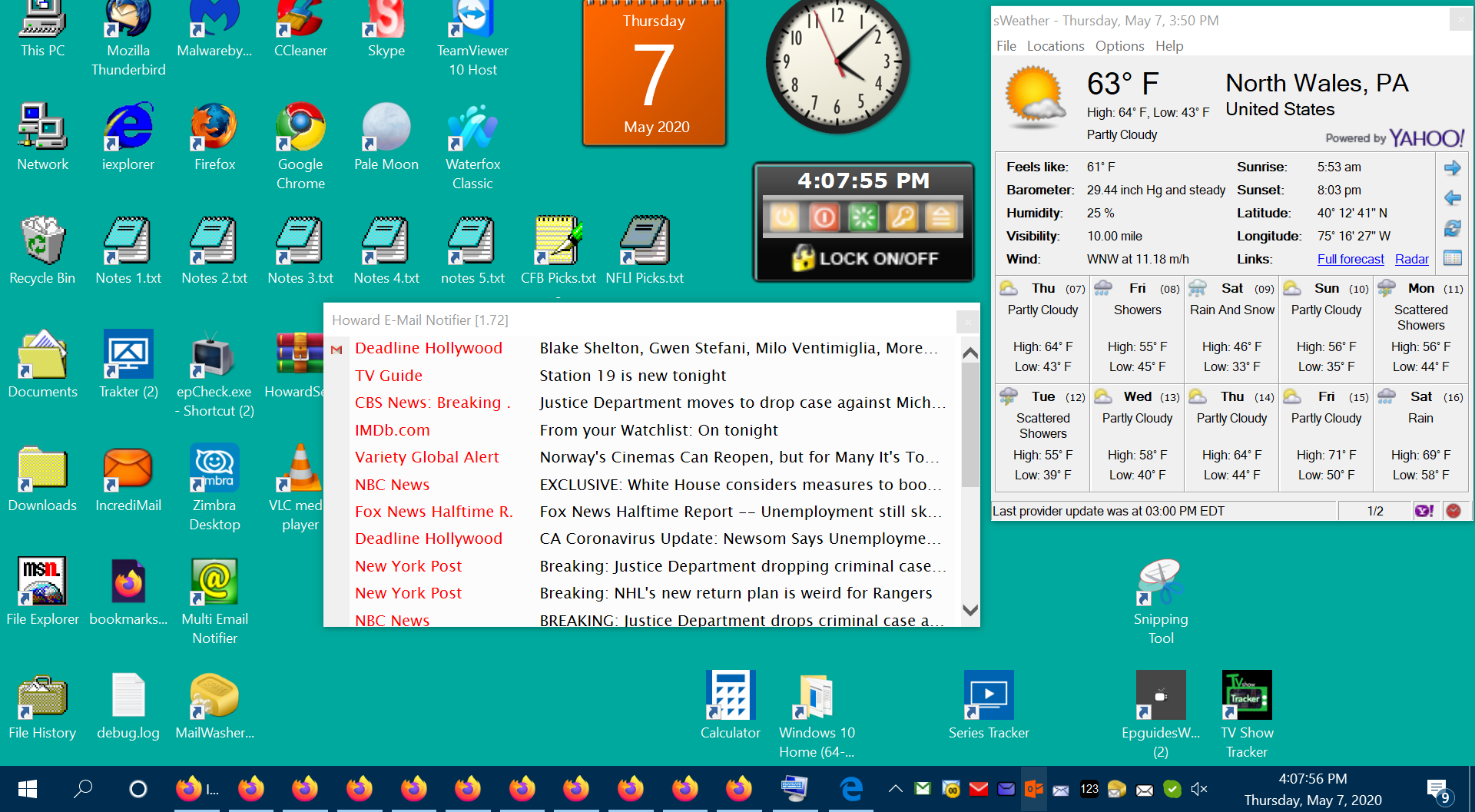Click the taskbar clock and date
Viewport: 1475px width, 812px height.
(x=1313, y=789)
